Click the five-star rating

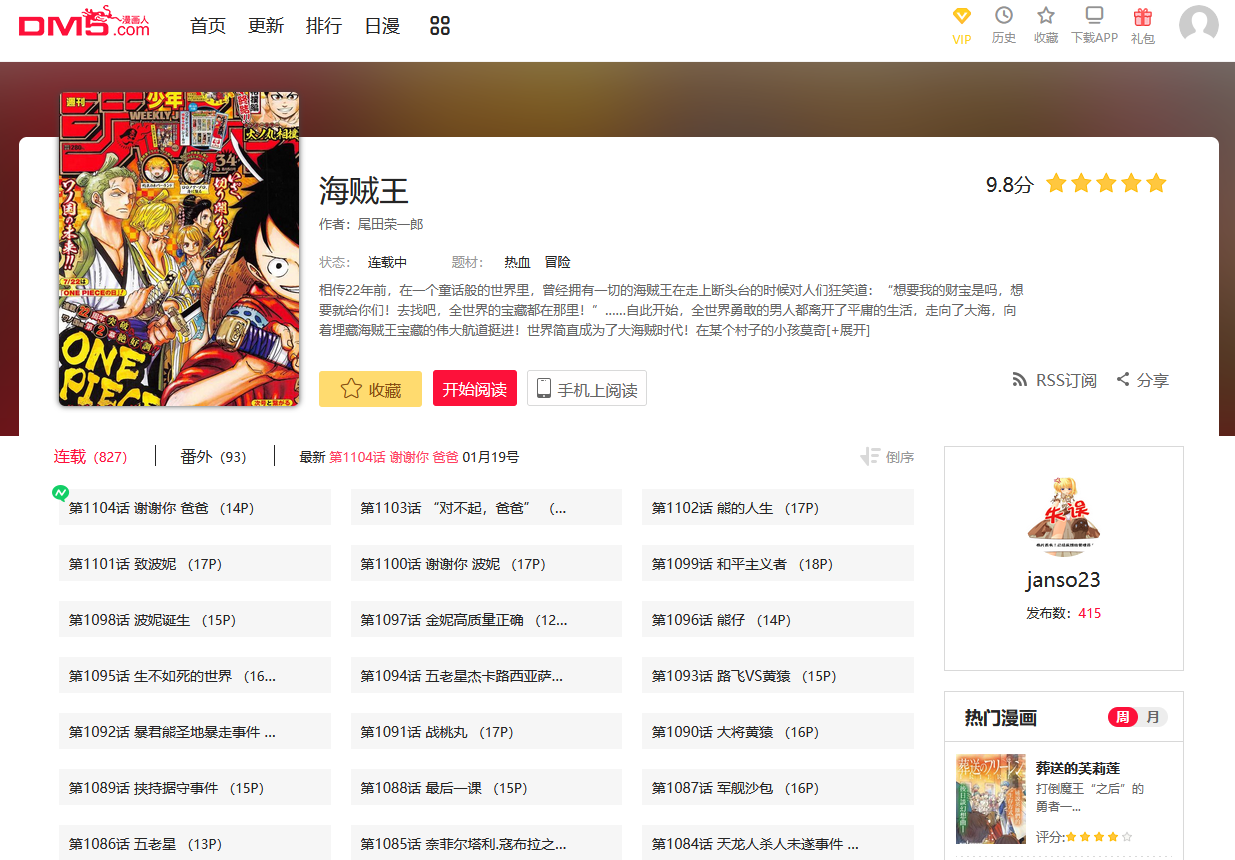click(1106, 184)
